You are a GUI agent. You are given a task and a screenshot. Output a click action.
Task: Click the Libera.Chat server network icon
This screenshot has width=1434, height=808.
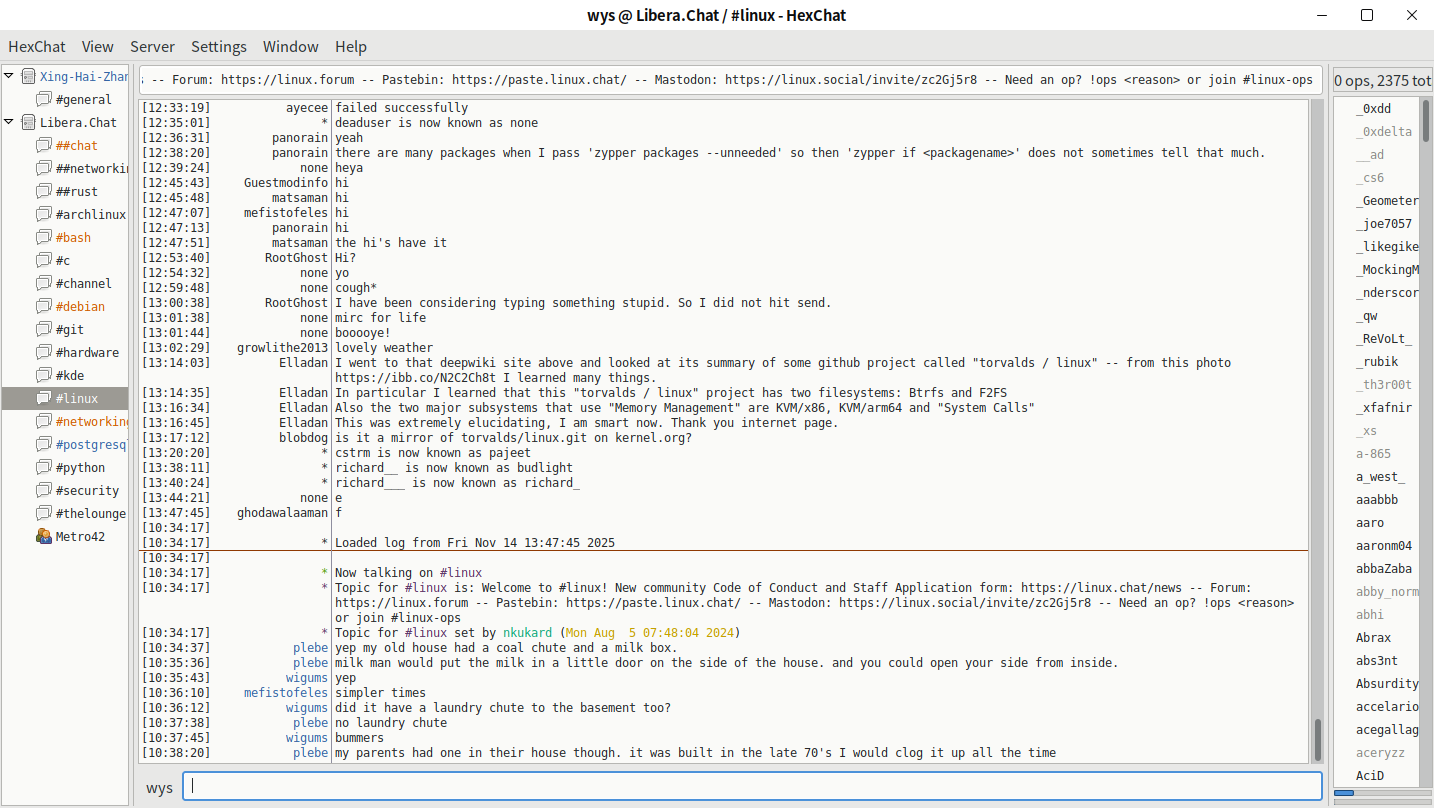(28, 122)
